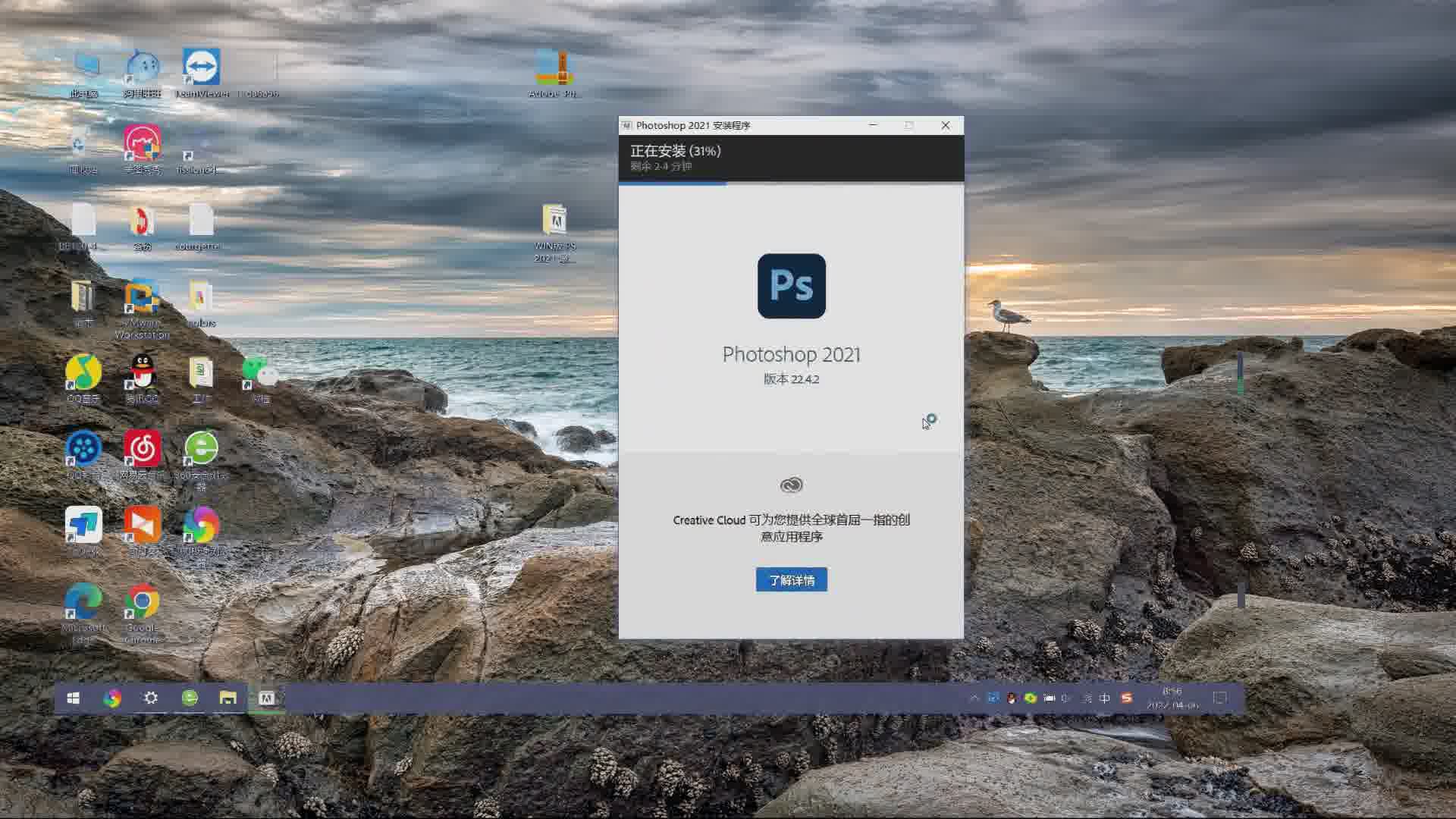
Task: Open the colorful browser icon on taskbar
Action: pyautogui.click(x=112, y=698)
